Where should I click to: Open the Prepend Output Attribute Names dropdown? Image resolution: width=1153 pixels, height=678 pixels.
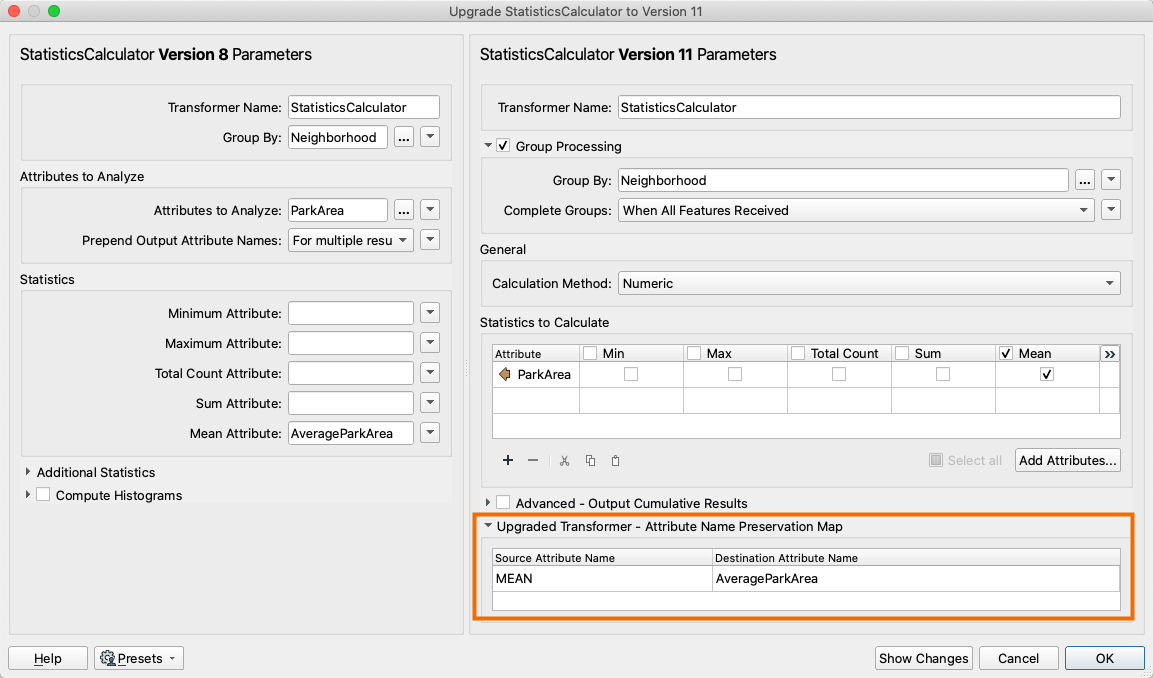click(x=351, y=240)
